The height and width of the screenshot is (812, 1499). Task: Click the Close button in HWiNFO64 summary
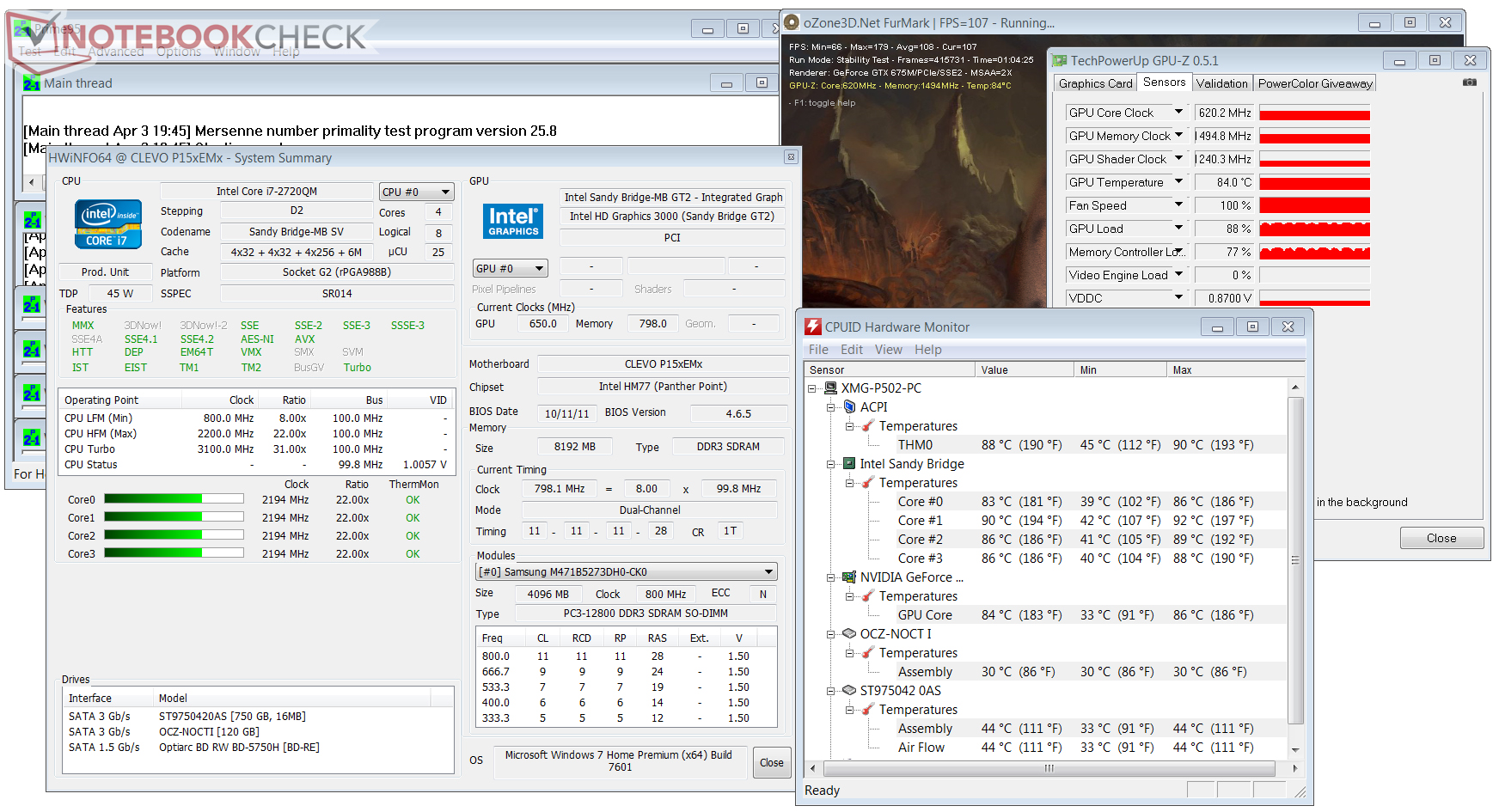[x=771, y=762]
